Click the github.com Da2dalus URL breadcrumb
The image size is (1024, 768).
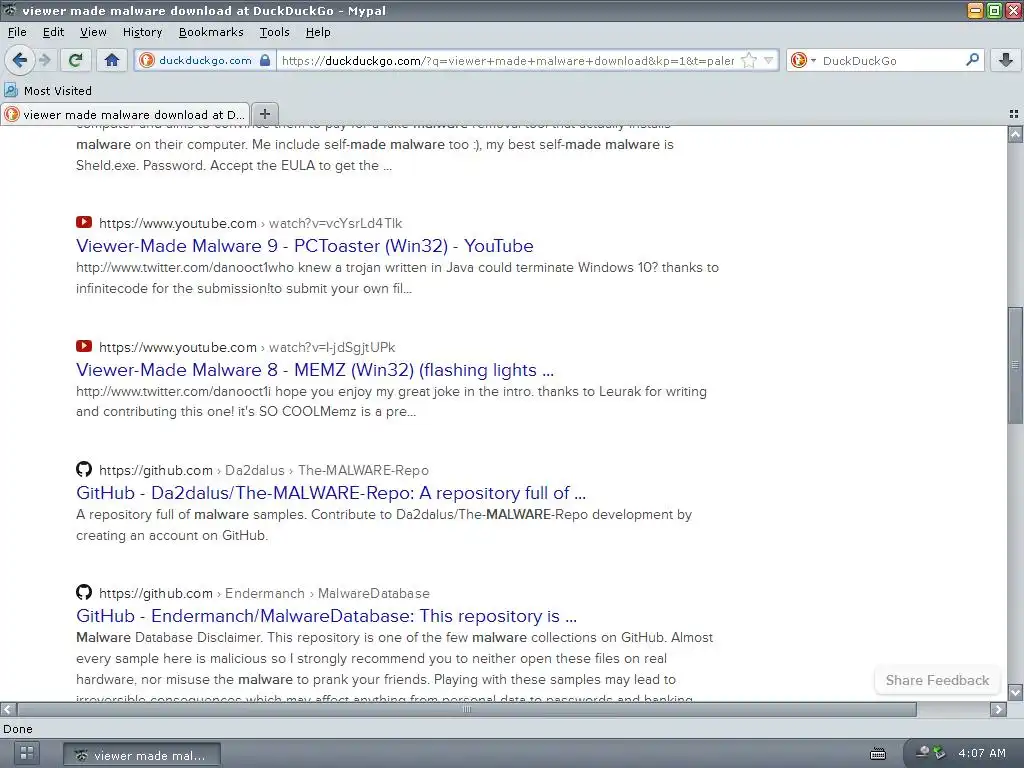pyautogui.click(x=264, y=470)
